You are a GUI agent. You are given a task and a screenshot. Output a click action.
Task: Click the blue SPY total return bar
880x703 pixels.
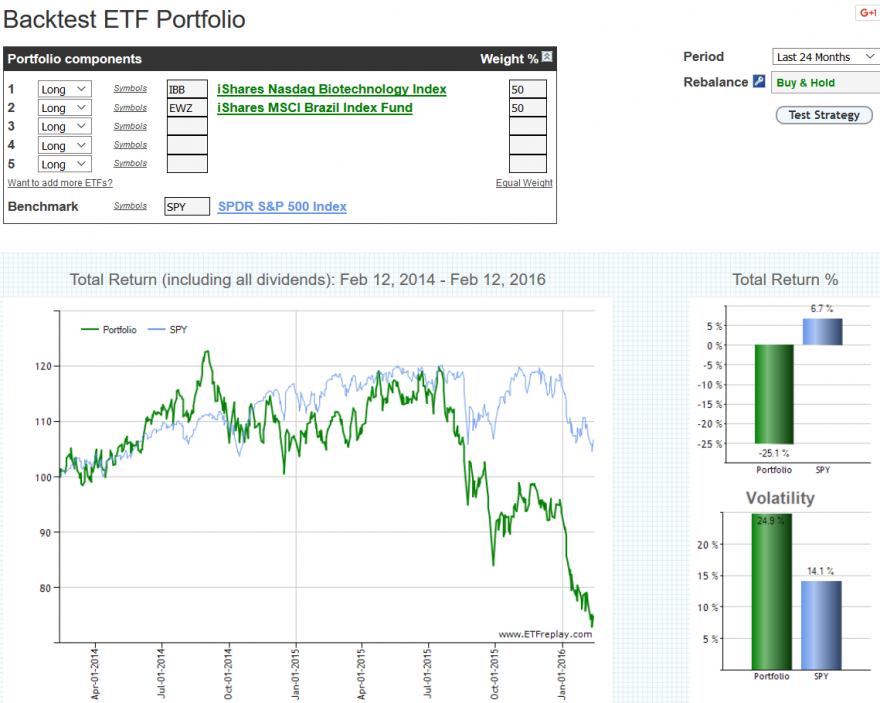[822, 332]
